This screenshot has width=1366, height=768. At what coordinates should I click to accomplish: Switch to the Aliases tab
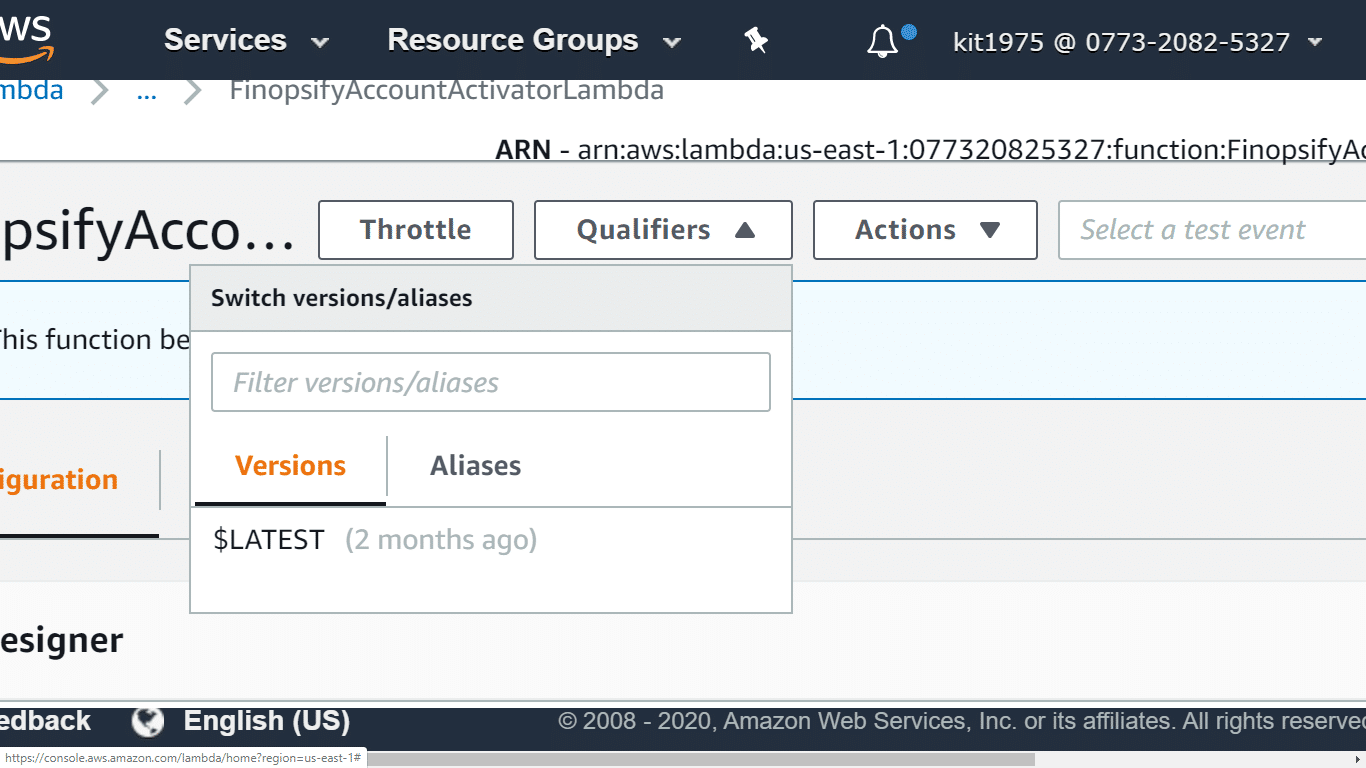point(475,465)
